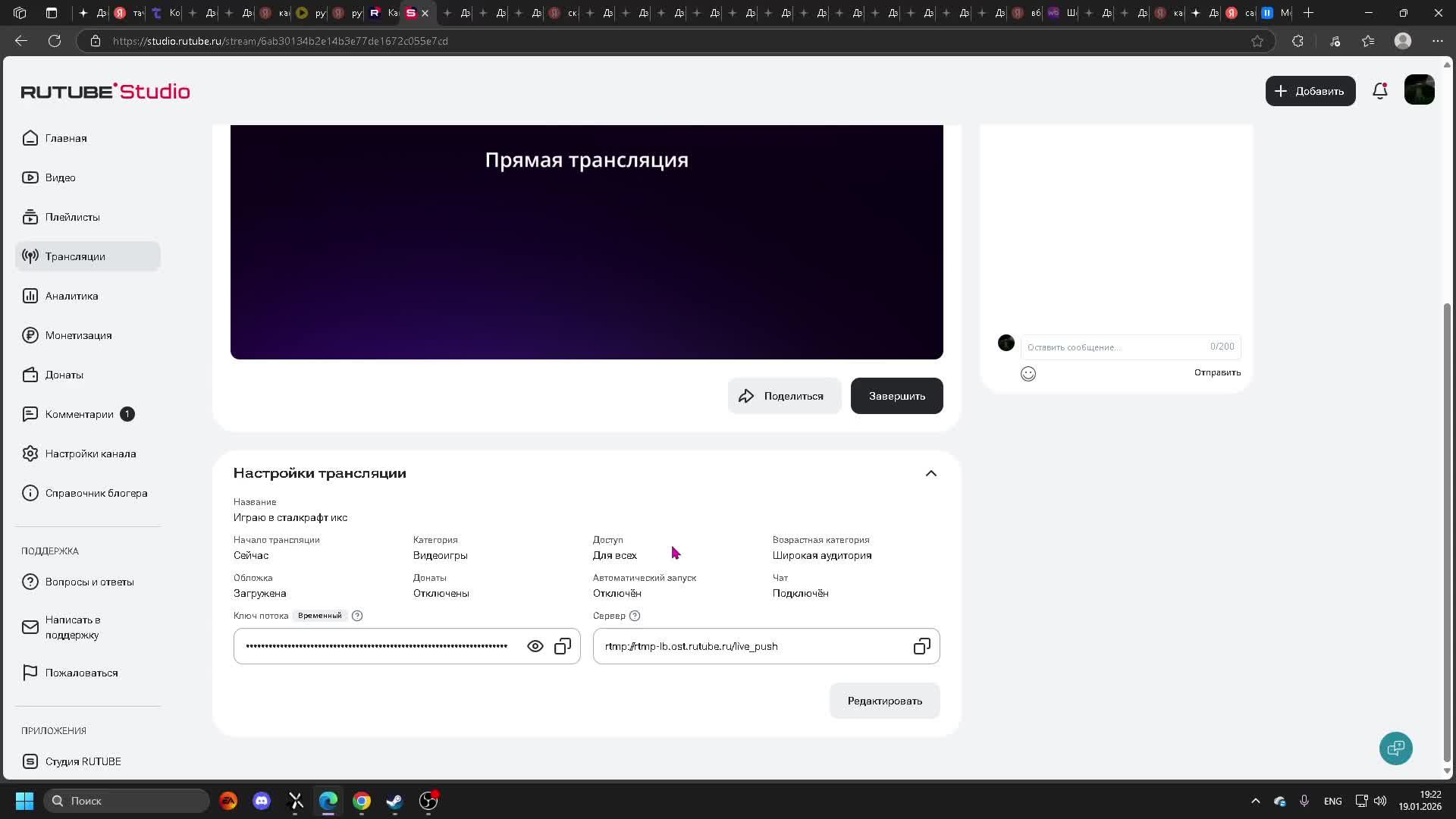This screenshot has height=819, width=1456.
Task: Click the page vertical scrollbar
Action: click(1447, 531)
